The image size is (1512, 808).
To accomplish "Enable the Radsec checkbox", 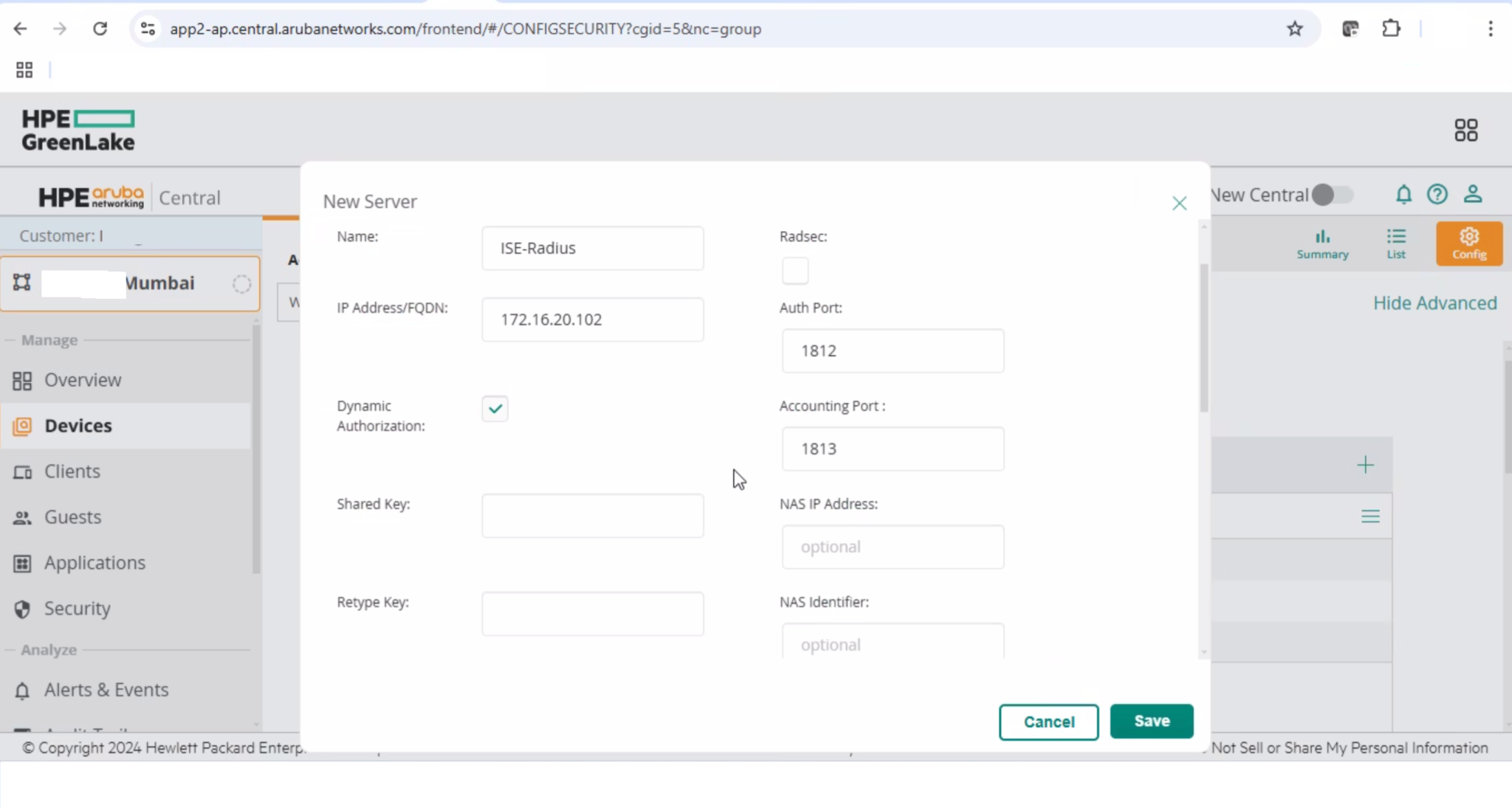I will coord(794,270).
